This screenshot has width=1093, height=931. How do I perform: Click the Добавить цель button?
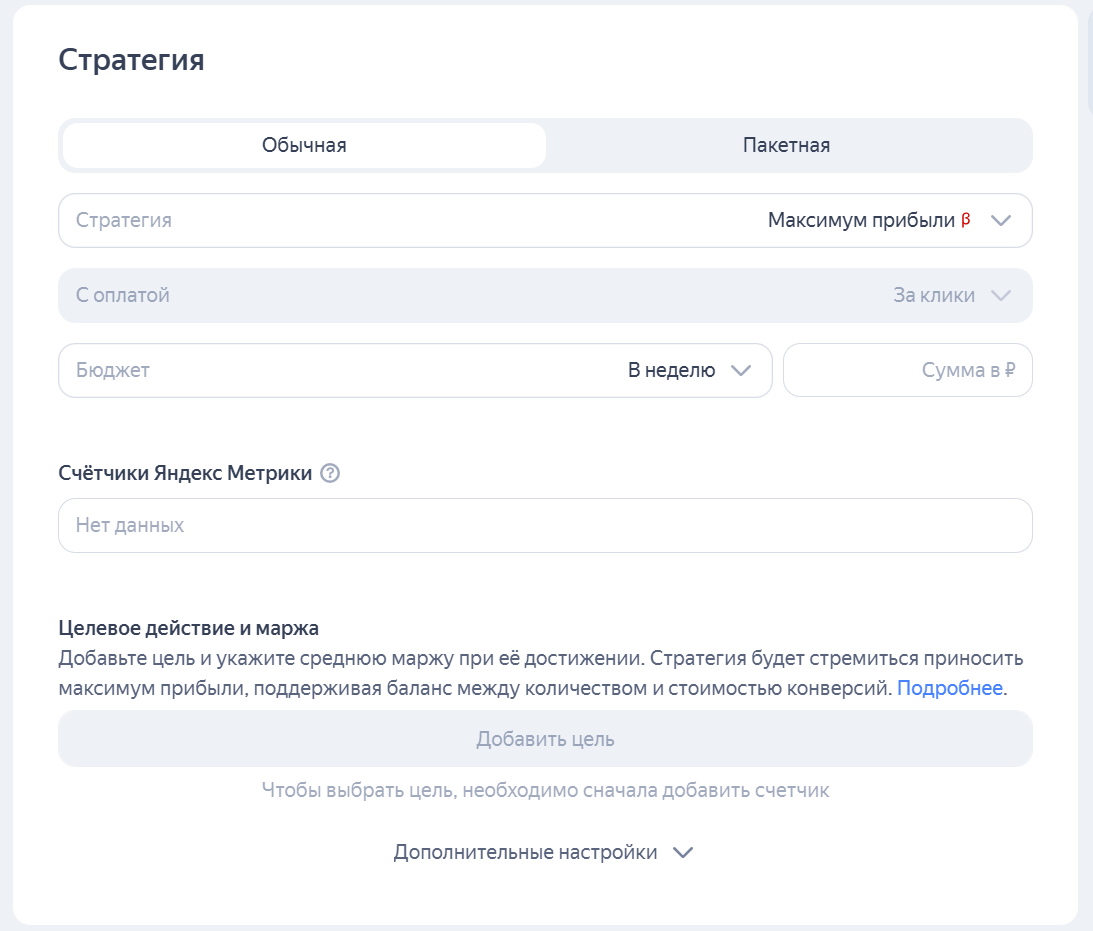(x=545, y=738)
